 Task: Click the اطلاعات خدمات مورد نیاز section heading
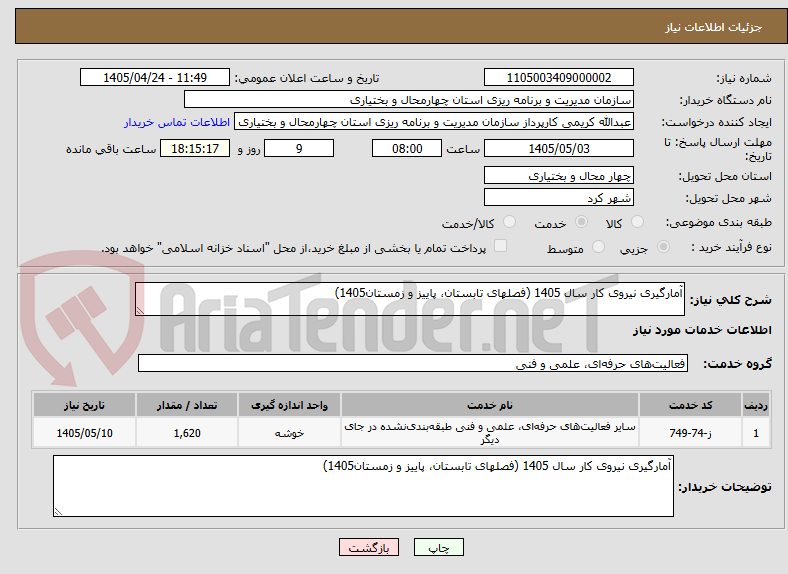702,330
